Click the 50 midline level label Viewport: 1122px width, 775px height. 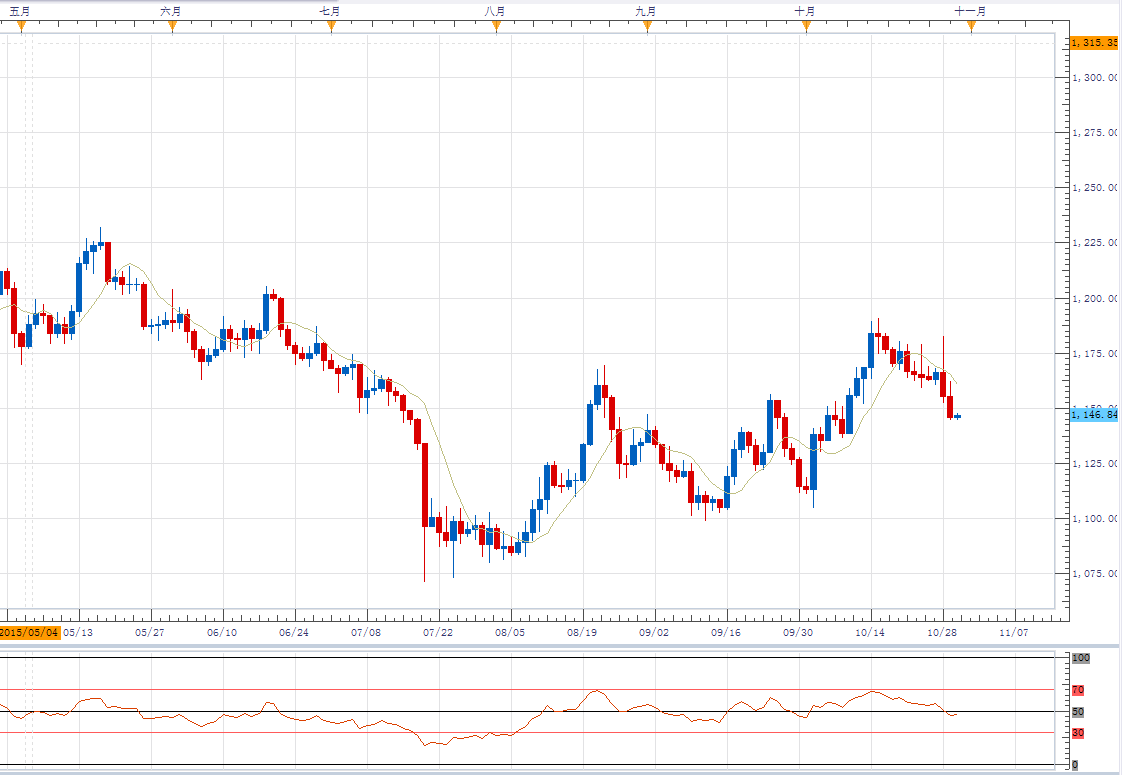(x=1078, y=712)
